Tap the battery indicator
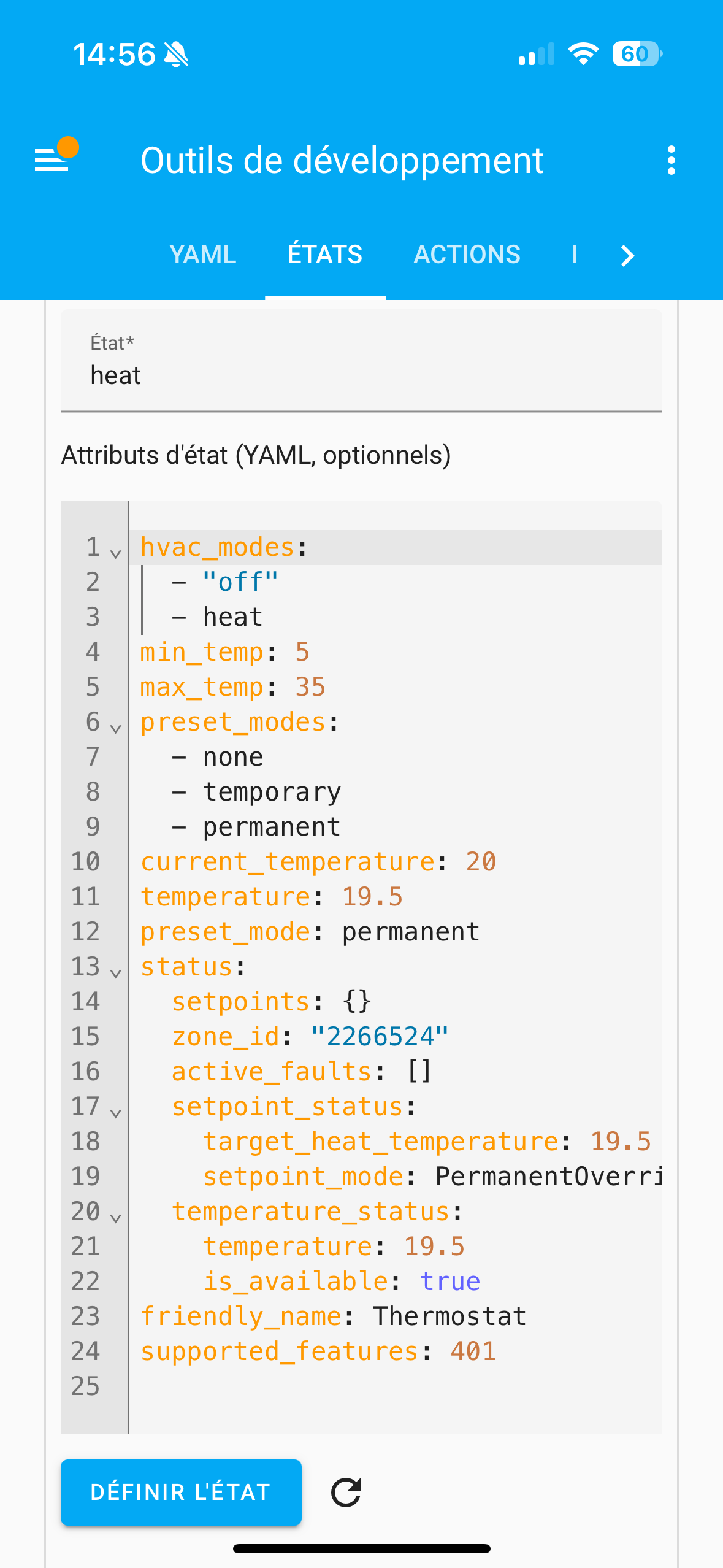Image resolution: width=723 pixels, height=1568 pixels. [637, 54]
